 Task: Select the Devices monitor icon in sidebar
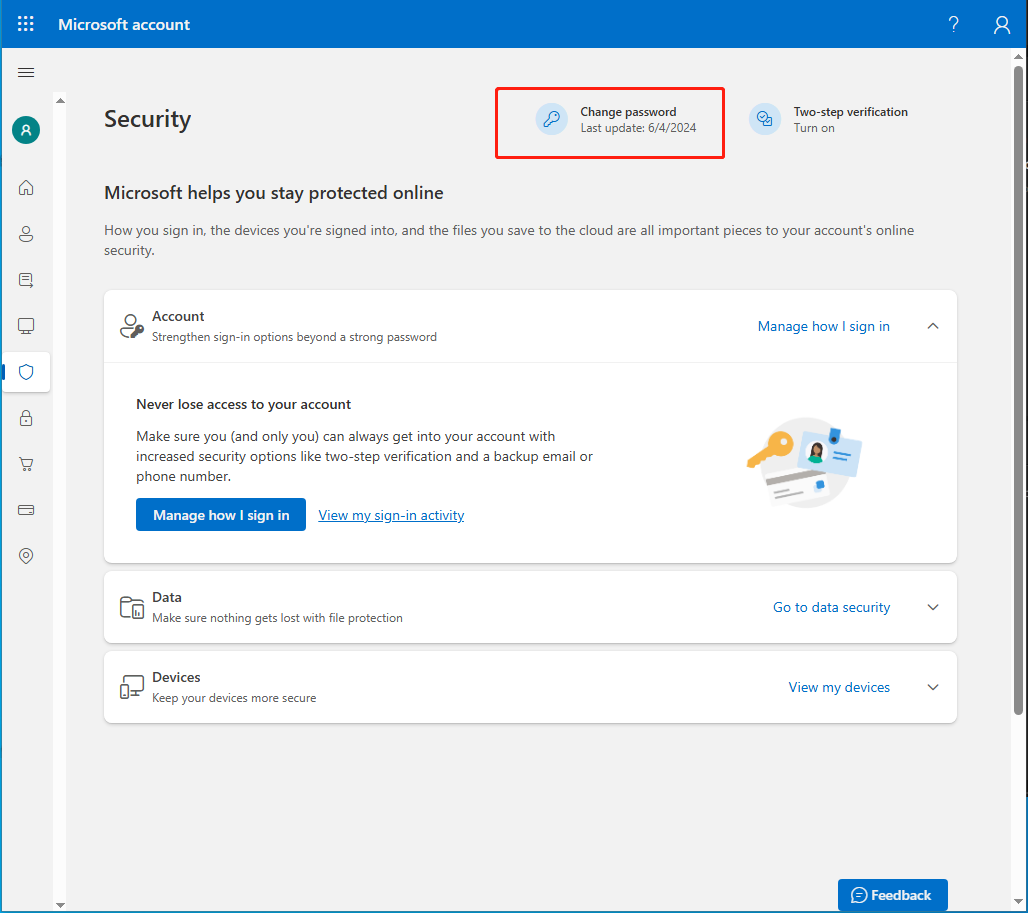[x=26, y=325]
